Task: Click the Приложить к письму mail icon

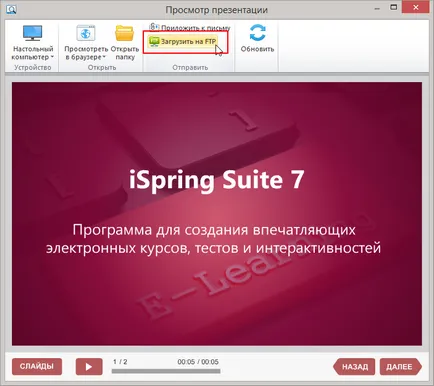Action: tap(154, 27)
